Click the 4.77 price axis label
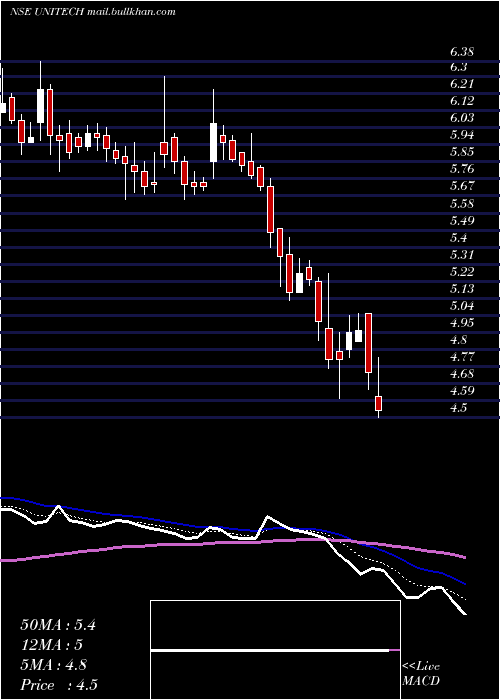This screenshot has width=500, height=700. 462,357
